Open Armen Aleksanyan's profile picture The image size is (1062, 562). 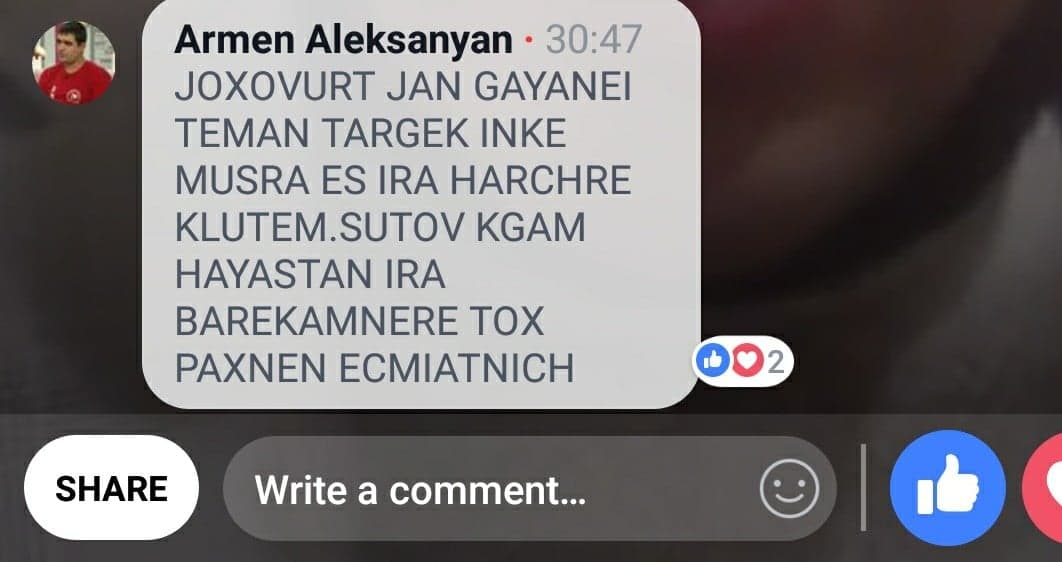click(x=73, y=62)
